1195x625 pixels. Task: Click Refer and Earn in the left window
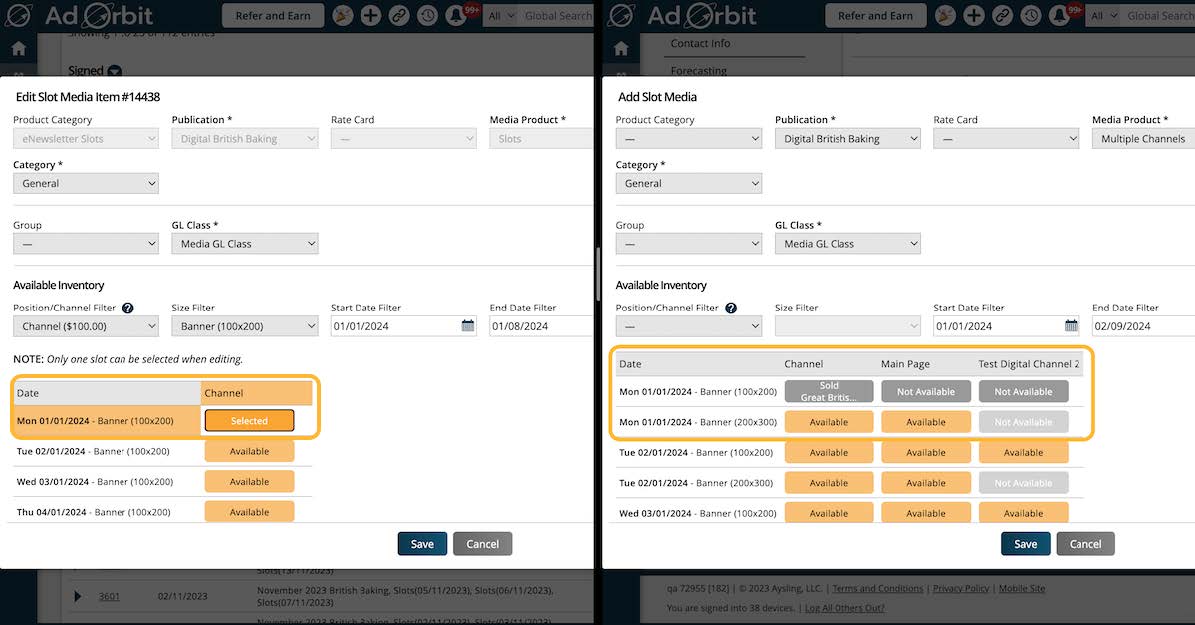(x=273, y=15)
